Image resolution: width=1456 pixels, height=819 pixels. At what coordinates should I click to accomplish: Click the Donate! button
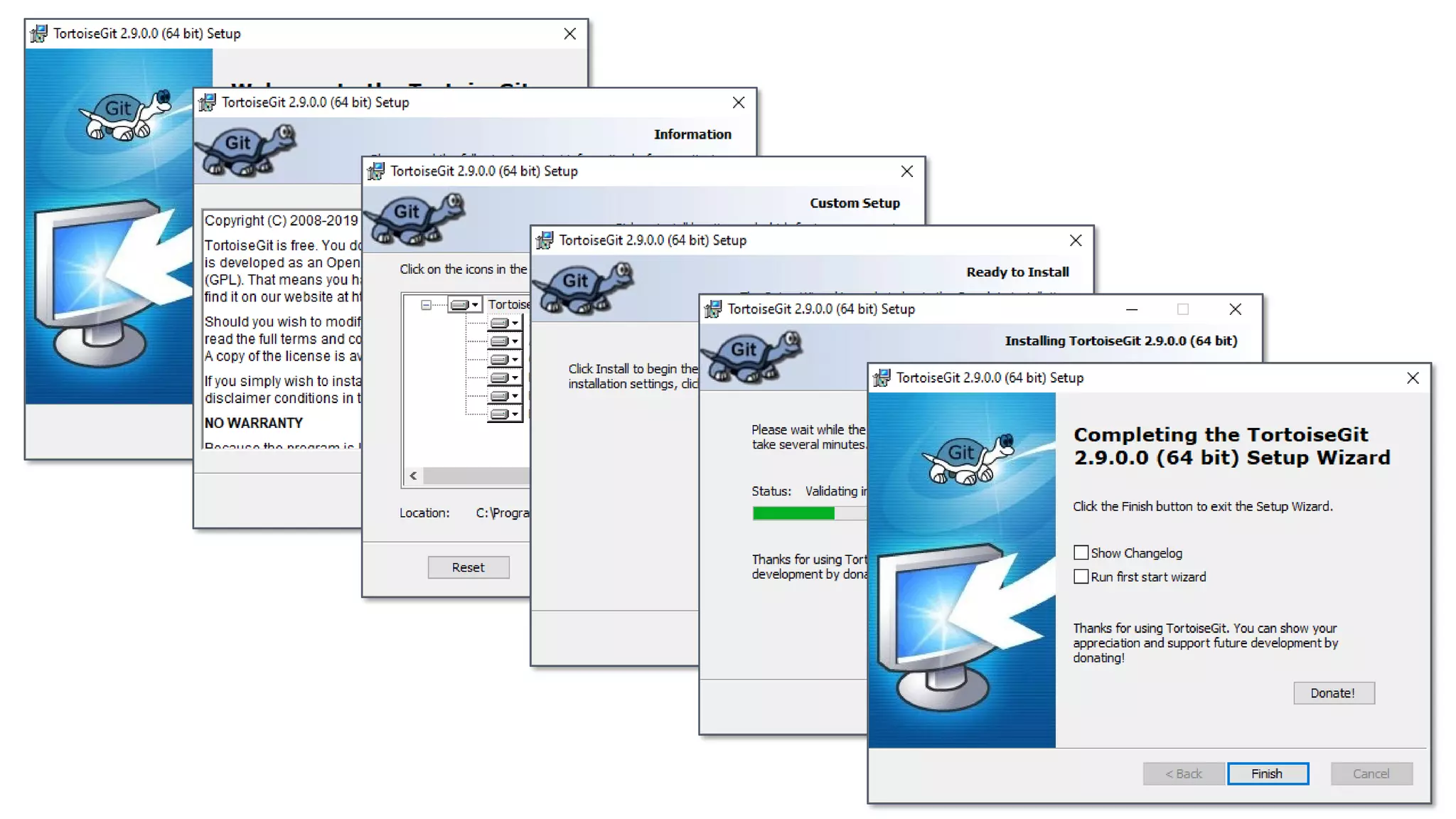[1333, 693]
